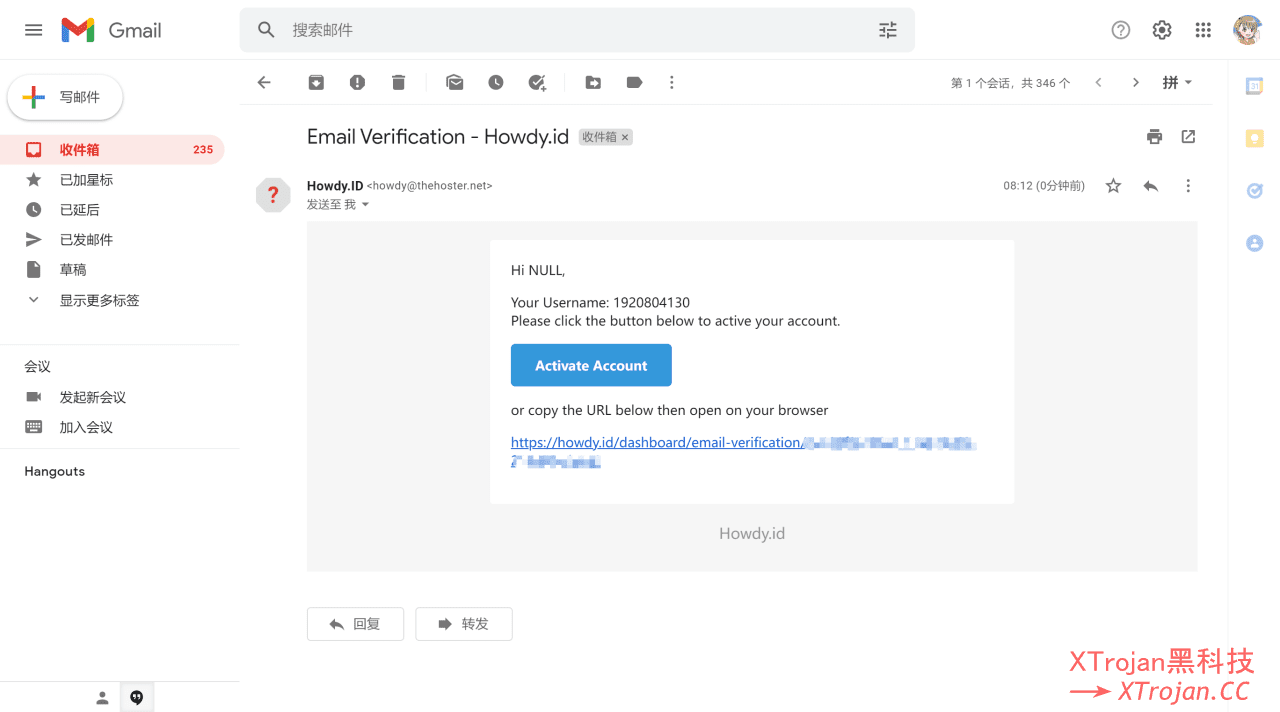Delete the email with the trash icon
This screenshot has width=1280, height=712.
click(x=399, y=83)
